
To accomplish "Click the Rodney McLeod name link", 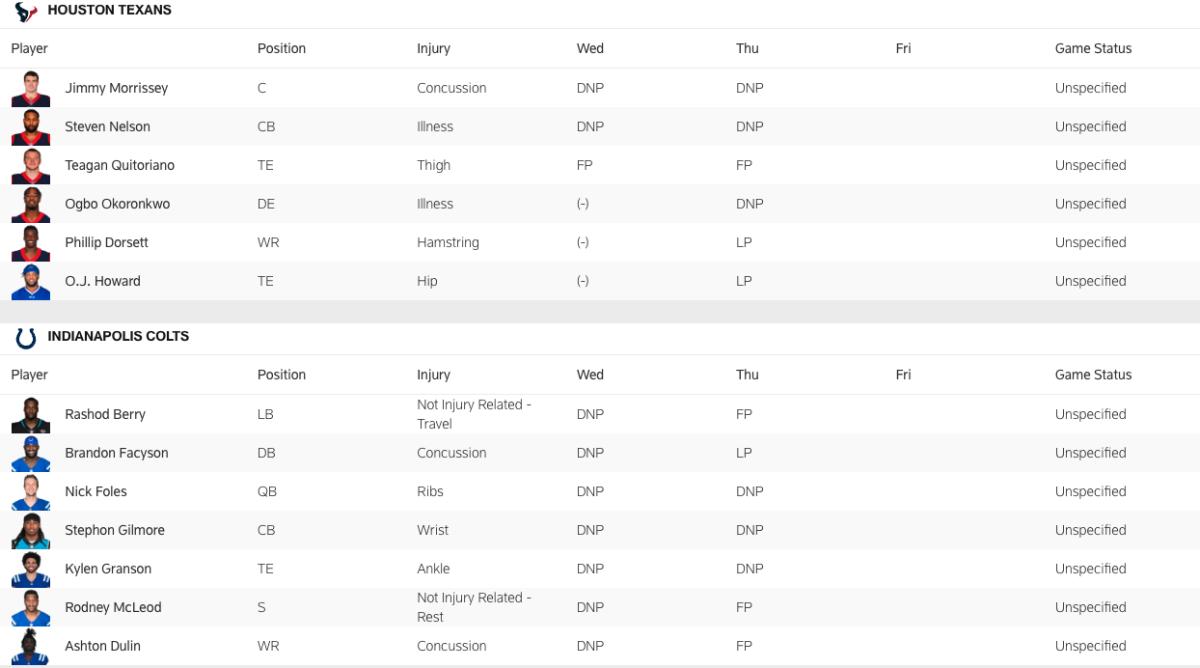I will [x=113, y=607].
